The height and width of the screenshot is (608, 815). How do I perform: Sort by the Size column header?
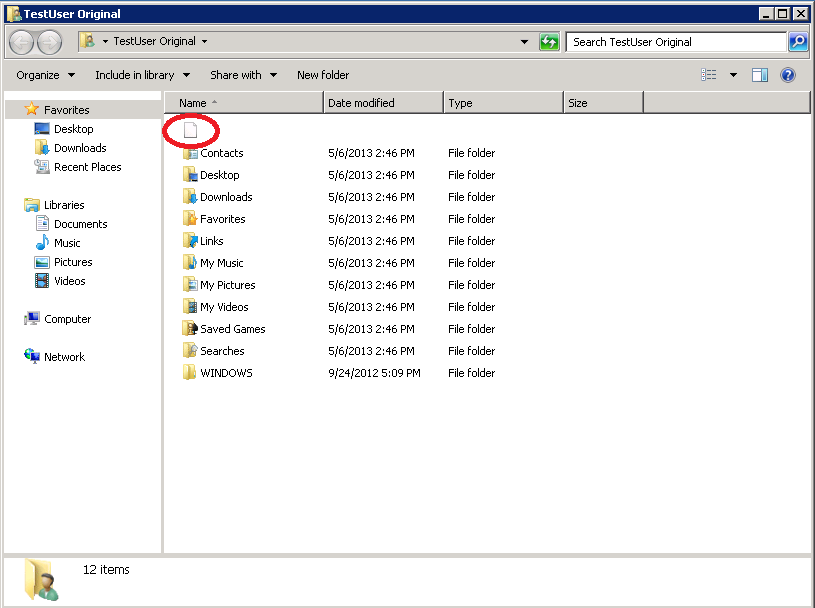(603, 103)
